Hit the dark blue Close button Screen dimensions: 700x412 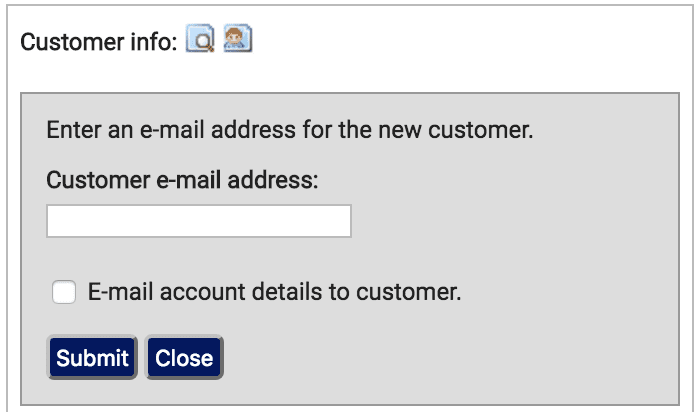click(184, 358)
